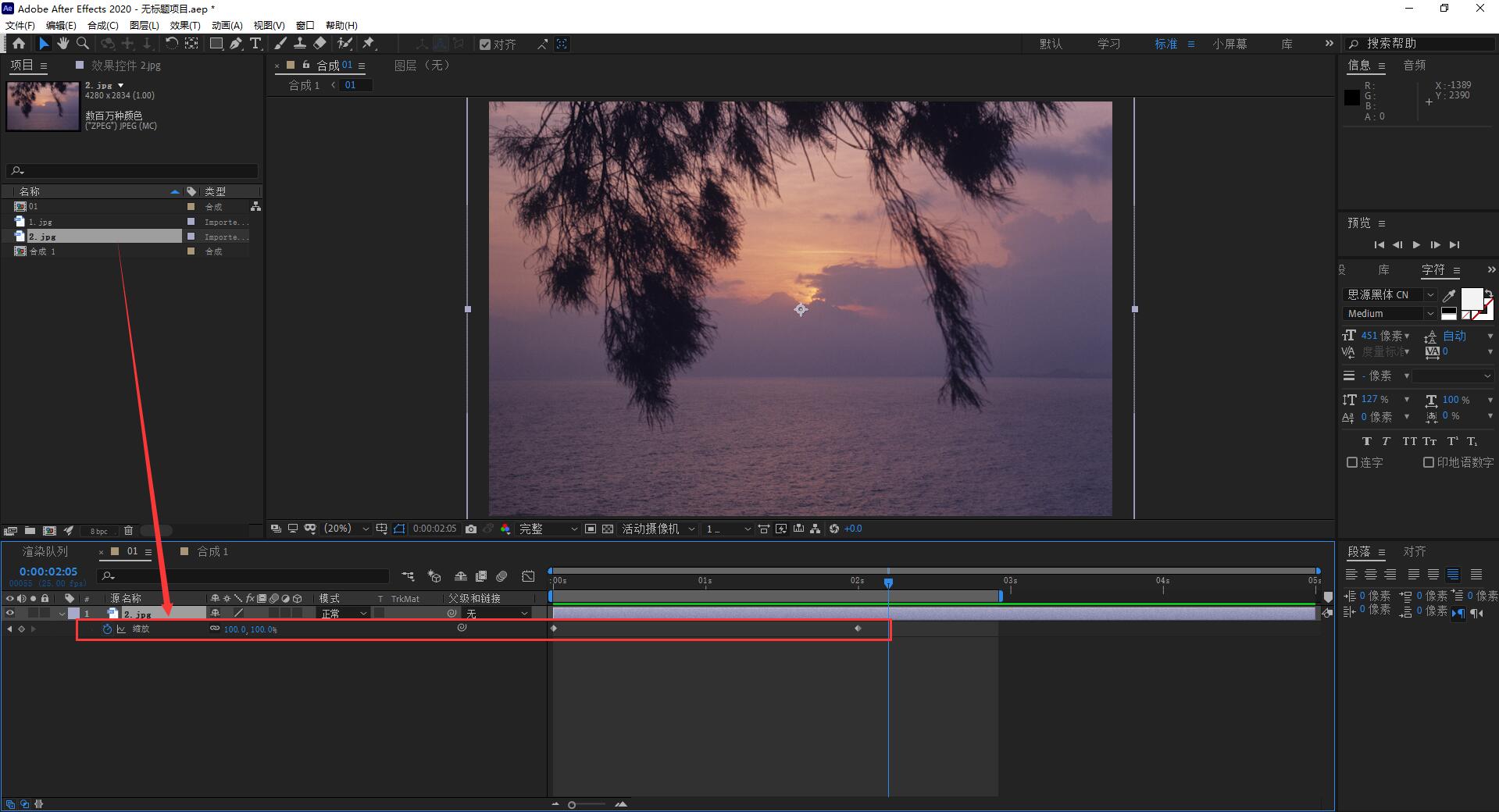
Task: Open the 完整 resolution dropdown
Action: 548,529
